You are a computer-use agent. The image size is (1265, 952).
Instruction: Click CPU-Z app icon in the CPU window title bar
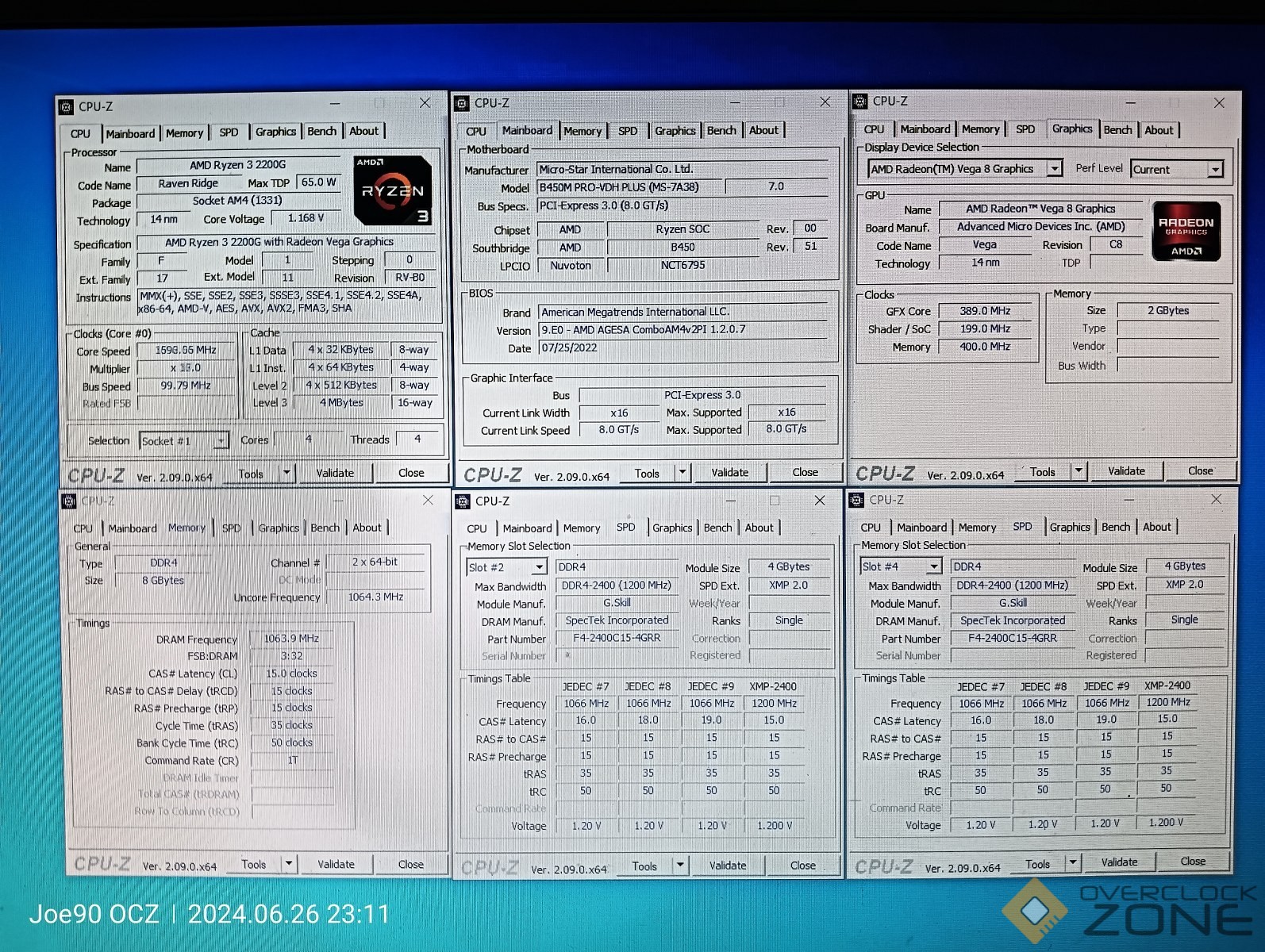pos(67,106)
